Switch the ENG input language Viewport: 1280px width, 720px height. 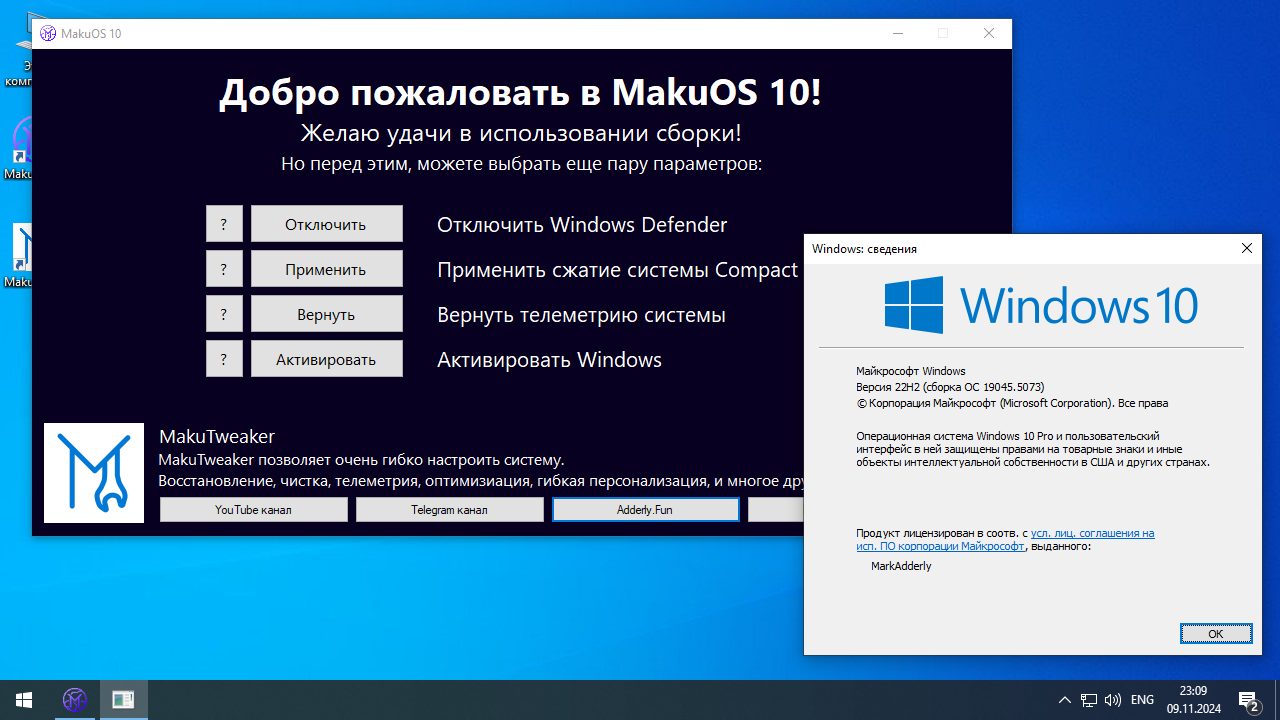click(1142, 700)
